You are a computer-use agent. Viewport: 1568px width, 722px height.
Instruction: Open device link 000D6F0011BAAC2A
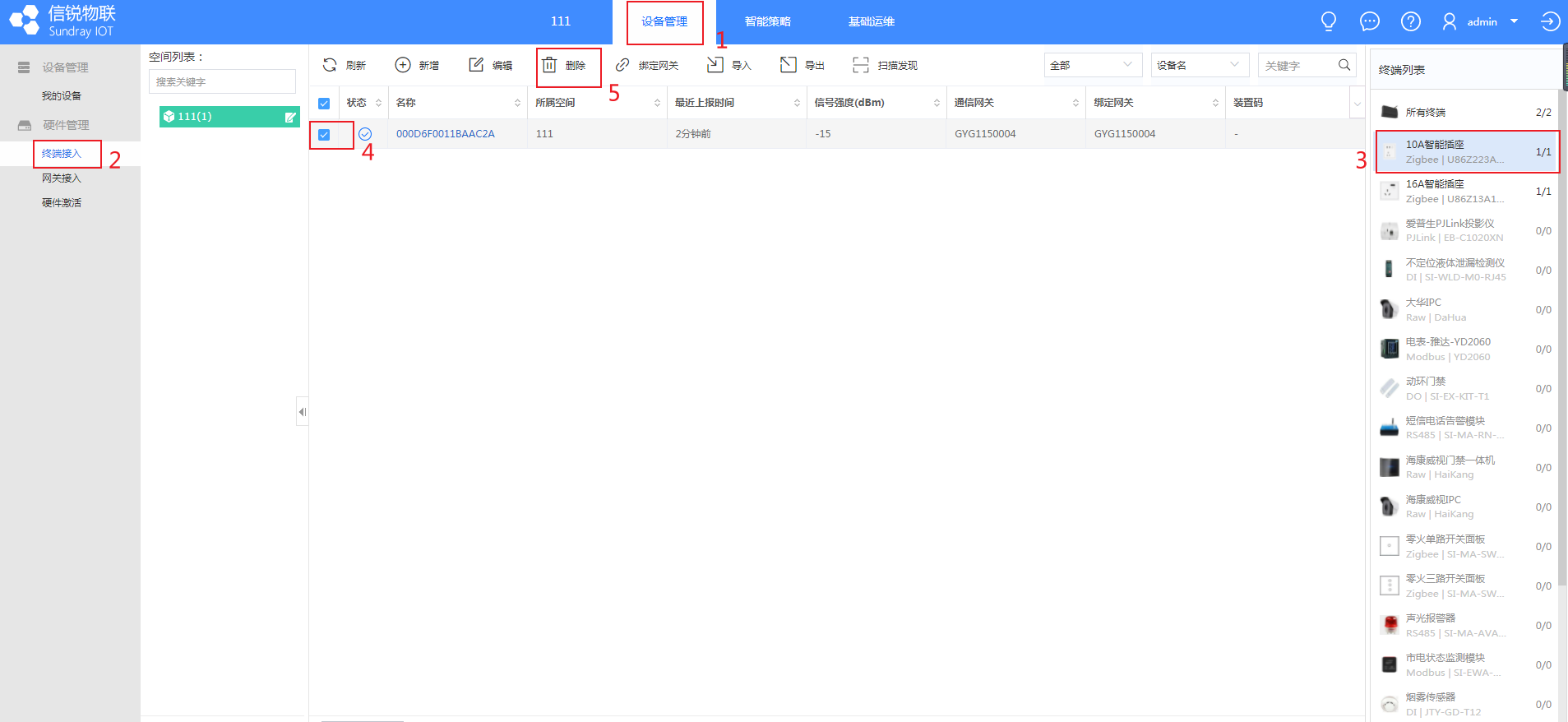[445, 134]
